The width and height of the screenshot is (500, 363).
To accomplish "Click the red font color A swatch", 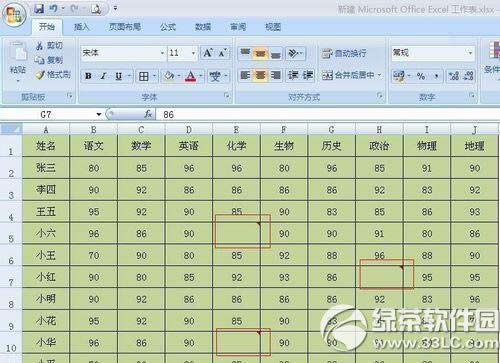I will (190, 76).
